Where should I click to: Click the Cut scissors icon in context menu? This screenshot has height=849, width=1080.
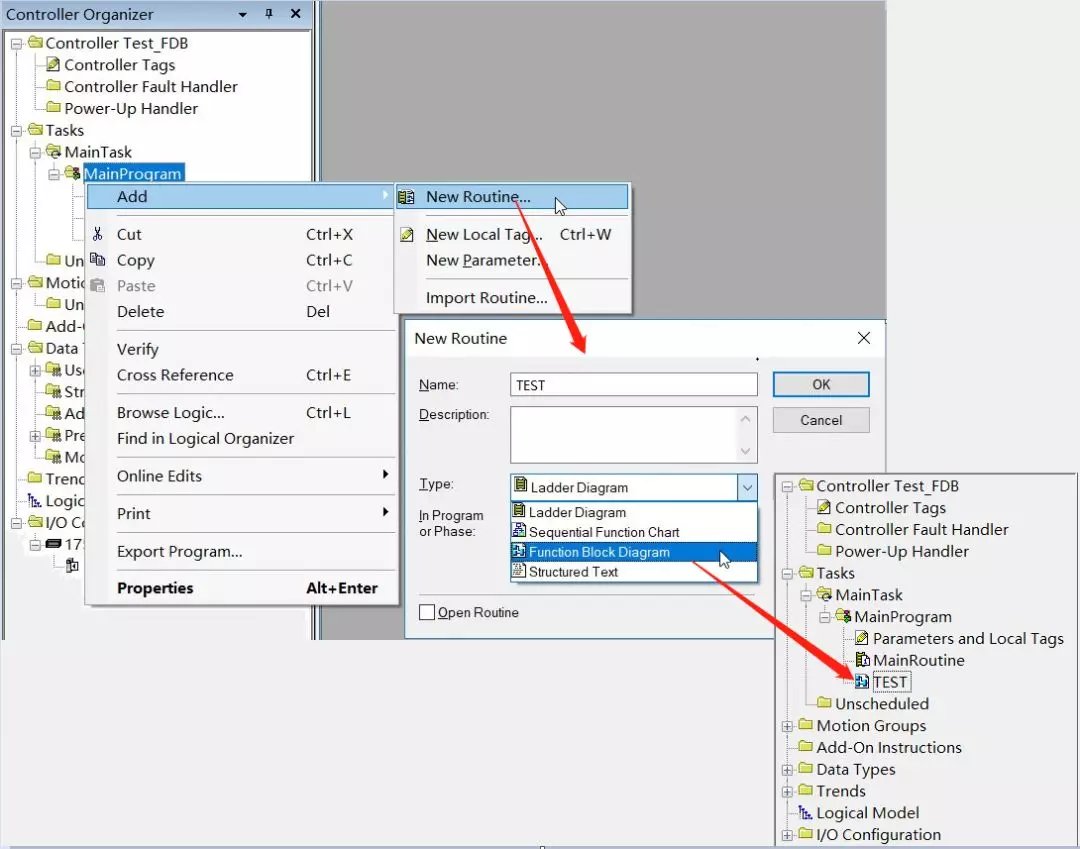pyautogui.click(x=100, y=234)
